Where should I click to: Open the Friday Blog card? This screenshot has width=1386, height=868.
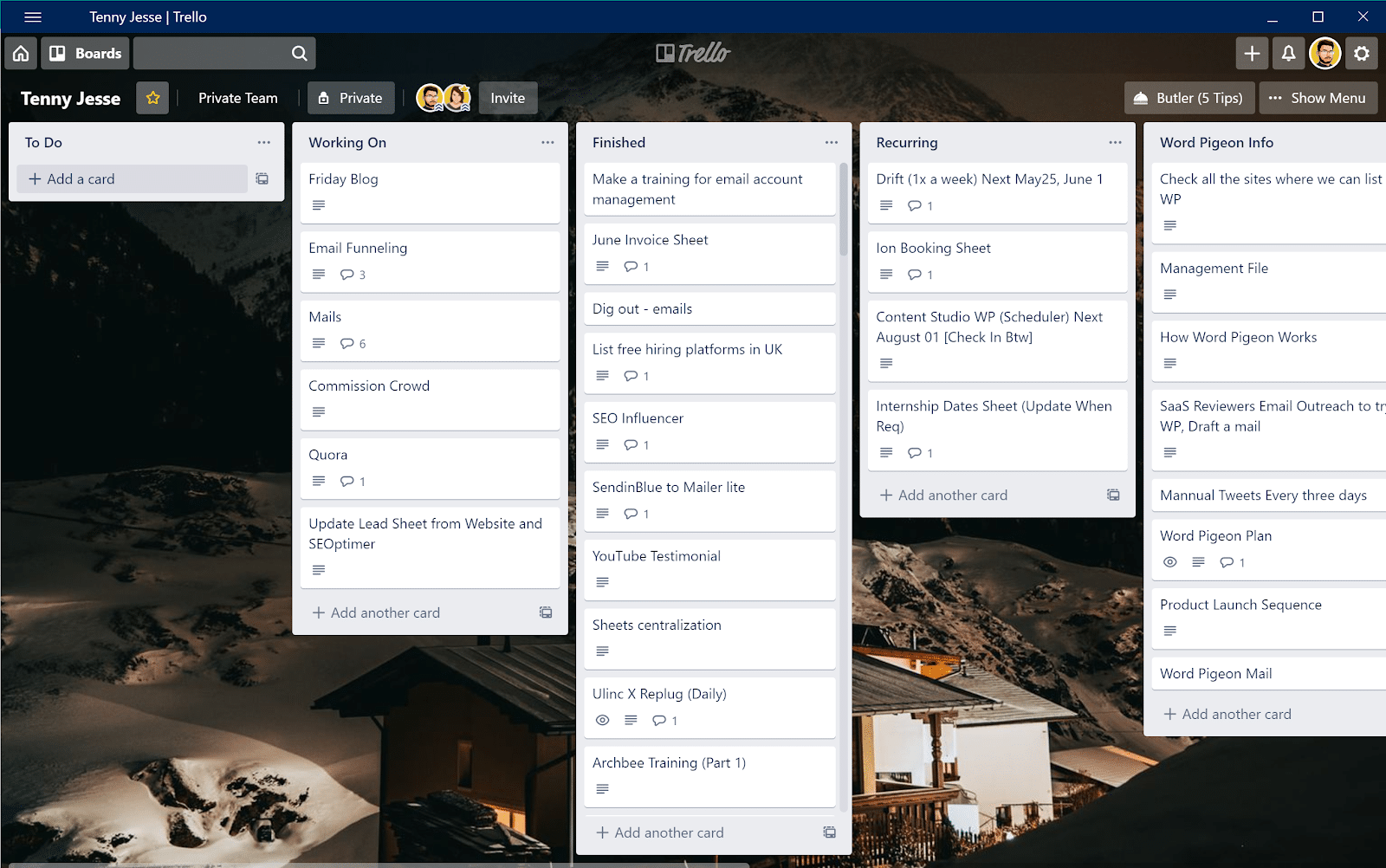coord(431,193)
